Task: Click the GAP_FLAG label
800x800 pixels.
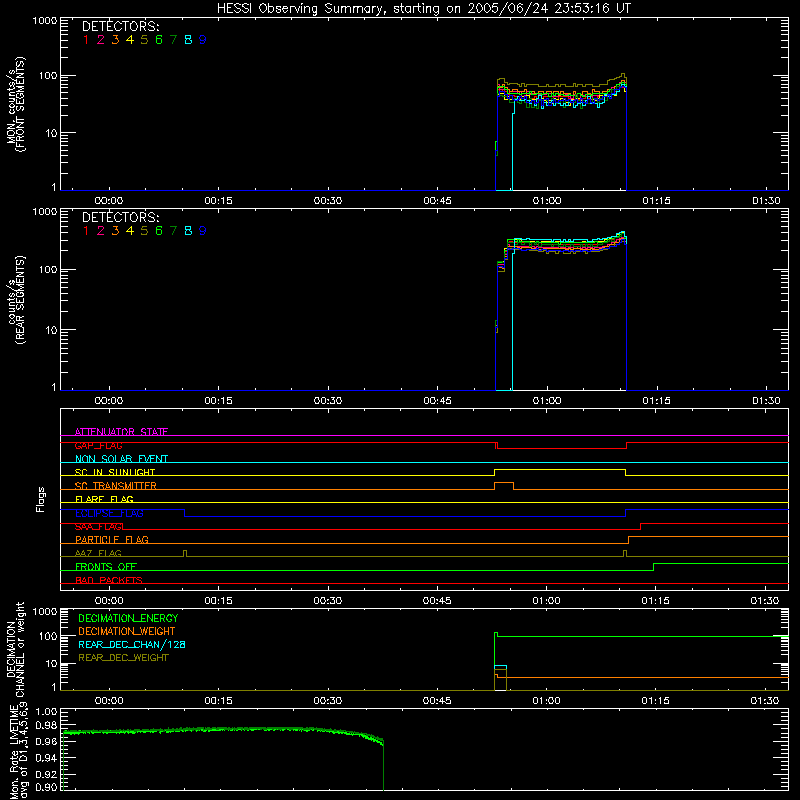Action: tap(98, 445)
